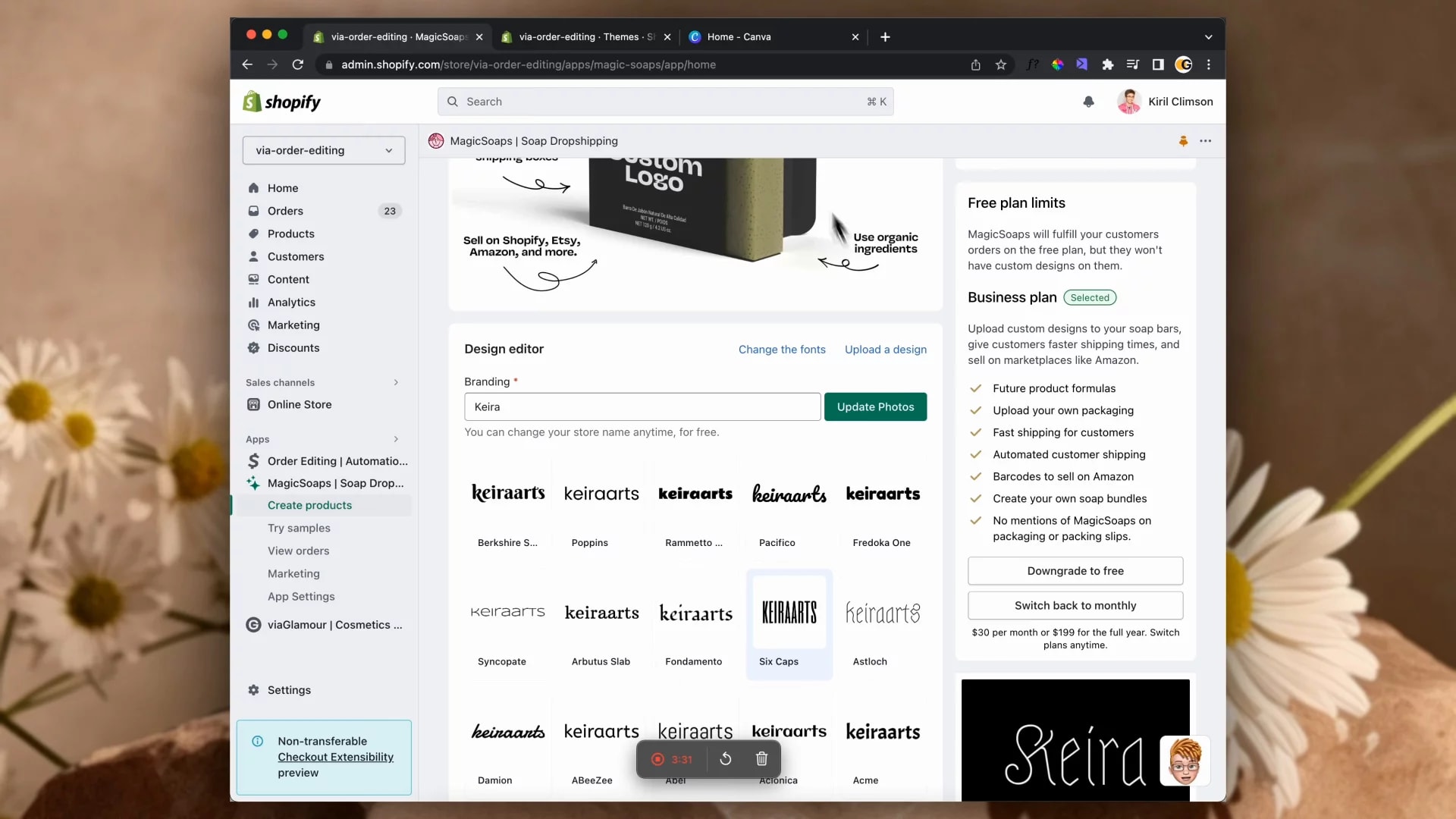Reload the page in browser
Viewport: 1456px width, 819px height.
click(298, 64)
